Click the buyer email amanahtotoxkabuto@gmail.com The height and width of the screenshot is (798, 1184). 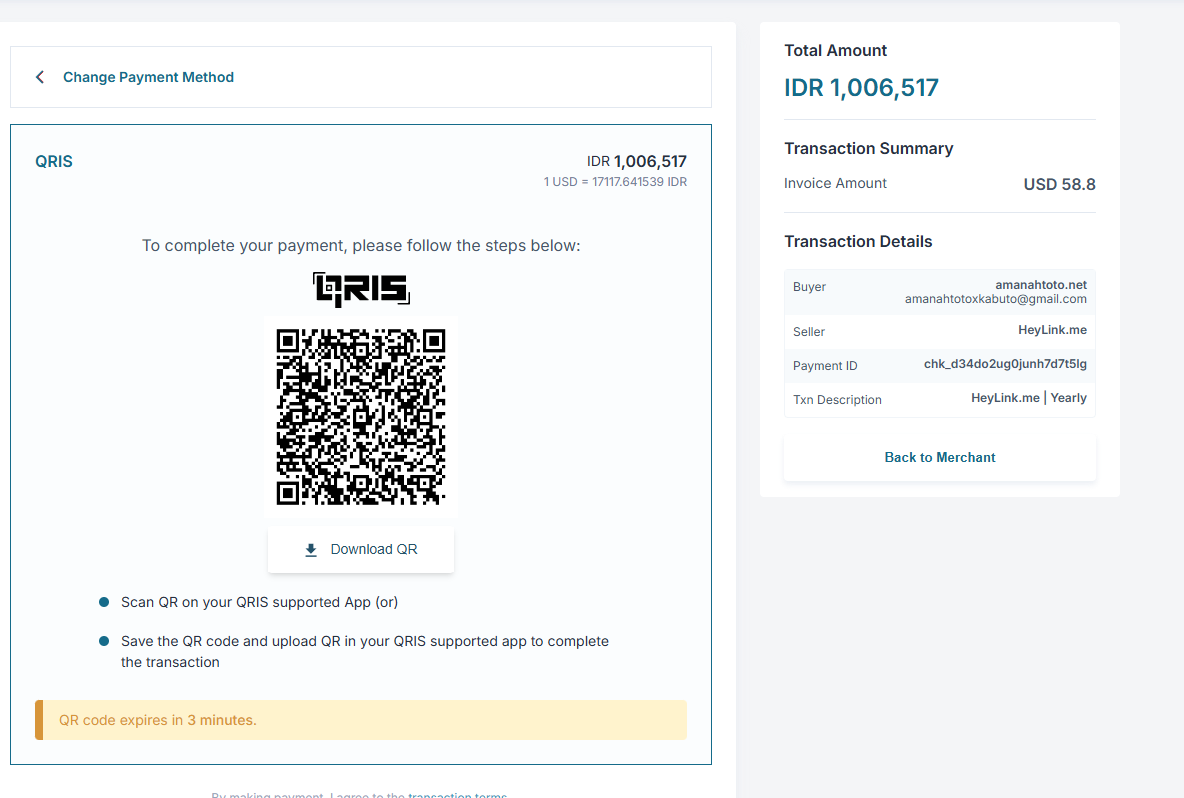click(x=995, y=299)
